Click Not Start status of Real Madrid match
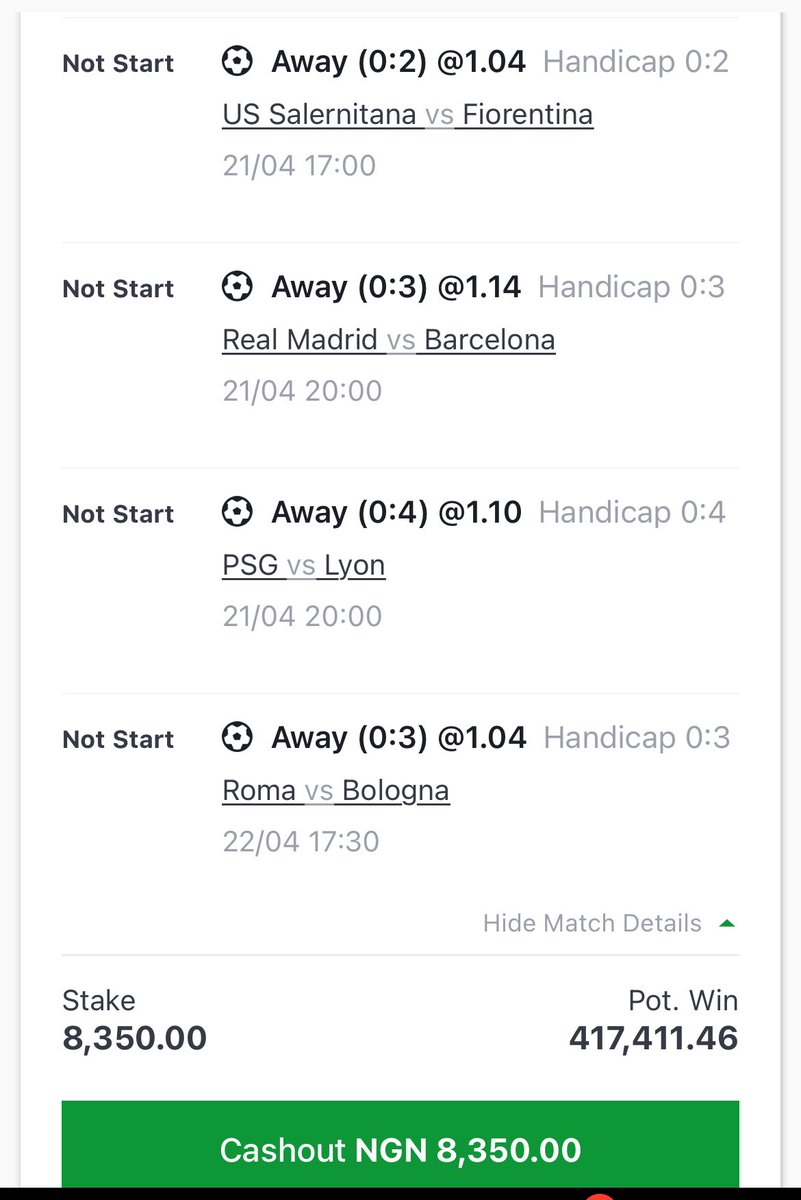This screenshot has width=801, height=1200. point(118,289)
